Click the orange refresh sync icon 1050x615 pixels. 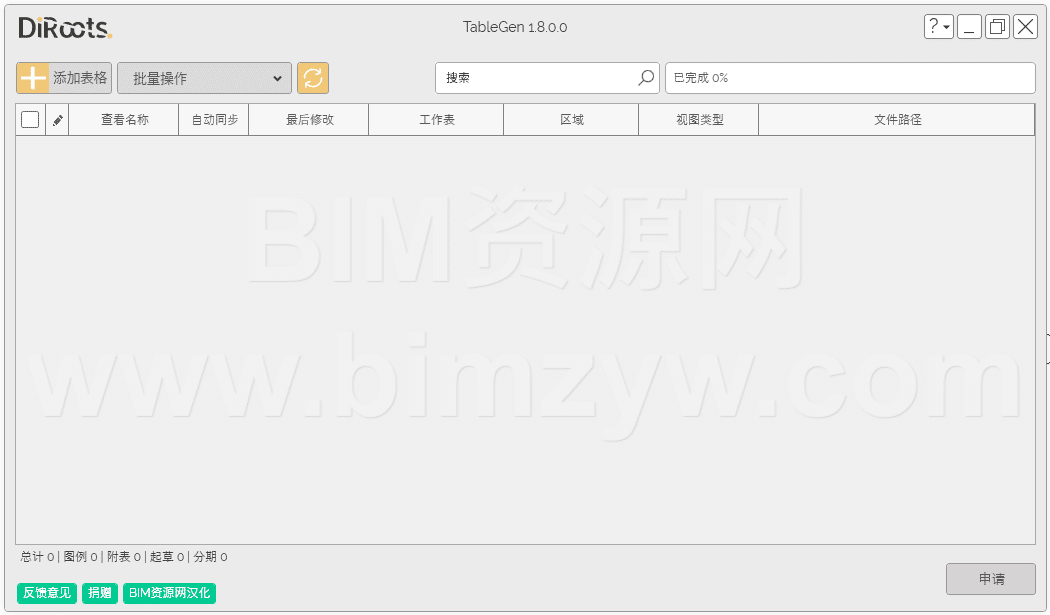click(x=313, y=78)
